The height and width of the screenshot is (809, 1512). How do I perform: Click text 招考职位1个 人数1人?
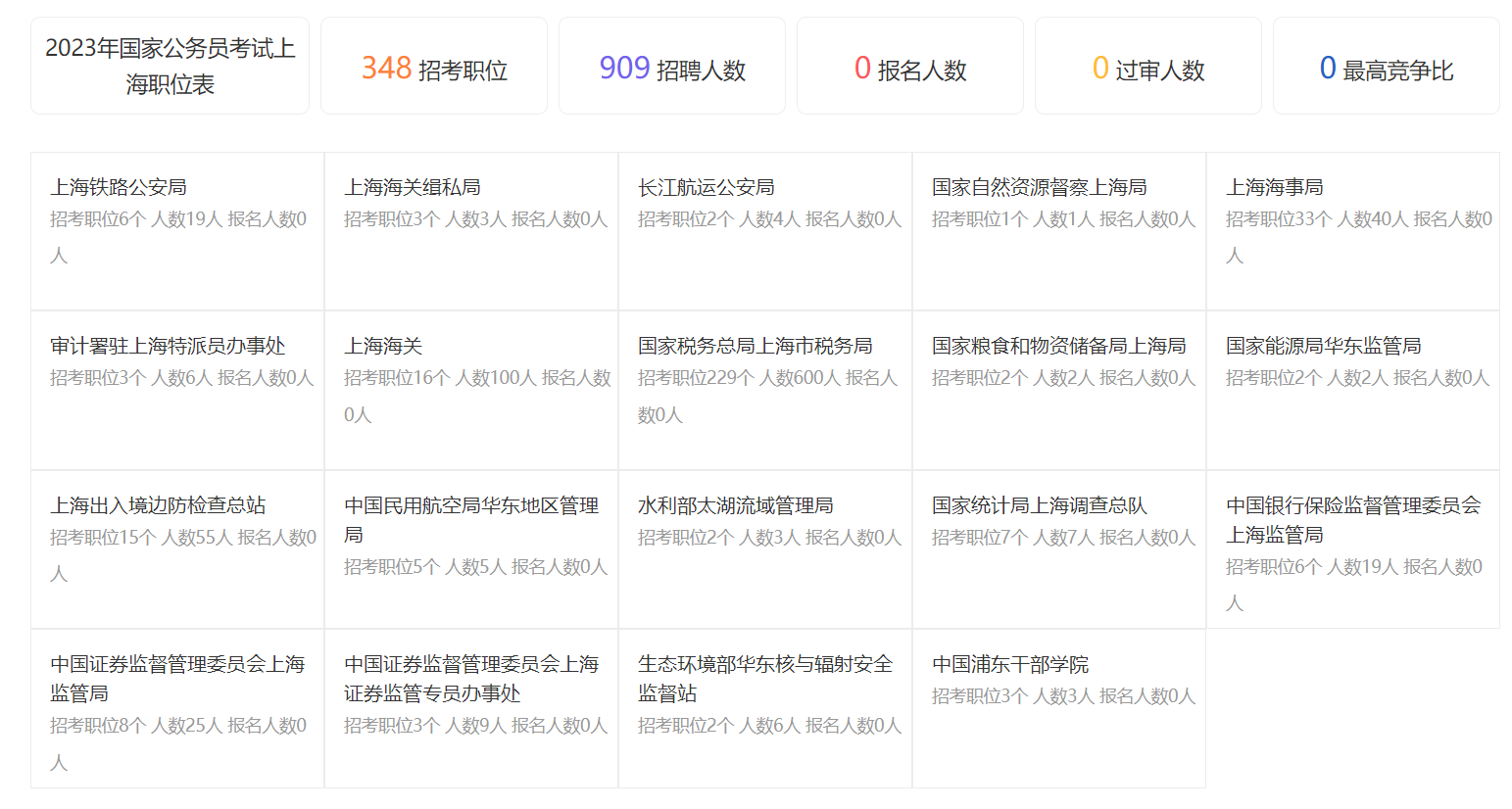tap(1013, 219)
